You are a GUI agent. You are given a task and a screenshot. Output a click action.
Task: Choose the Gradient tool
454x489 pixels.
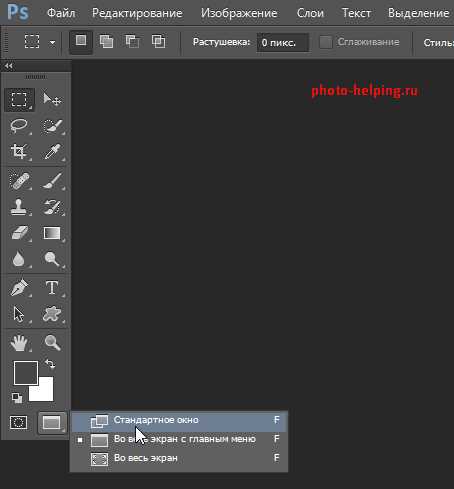[52, 233]
